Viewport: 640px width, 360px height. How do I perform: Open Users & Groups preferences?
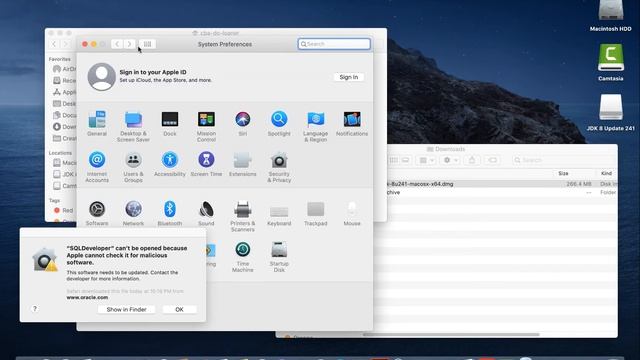[133, 167]
